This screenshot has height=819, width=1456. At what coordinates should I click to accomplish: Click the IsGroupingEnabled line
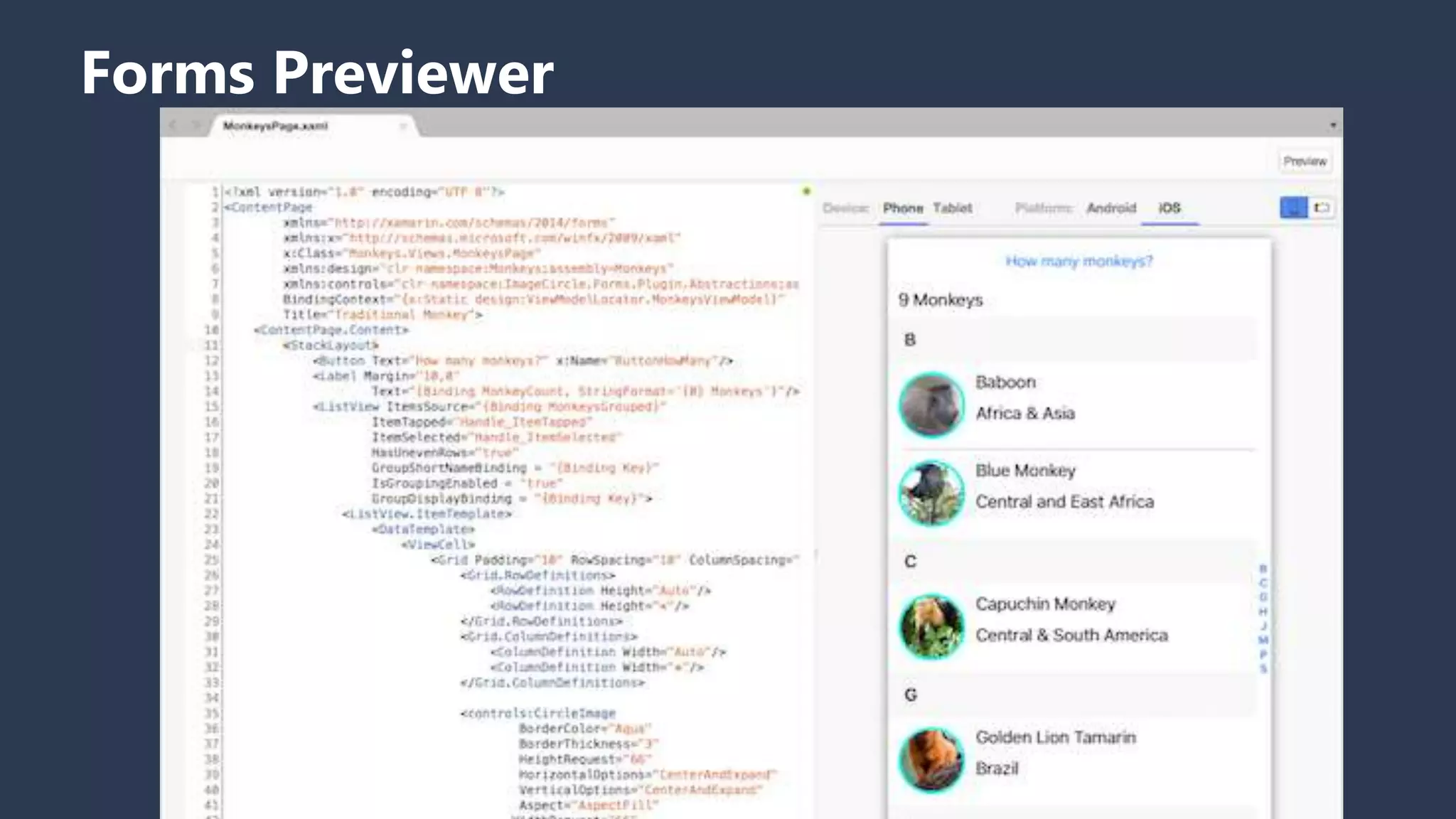click(467, 483)
